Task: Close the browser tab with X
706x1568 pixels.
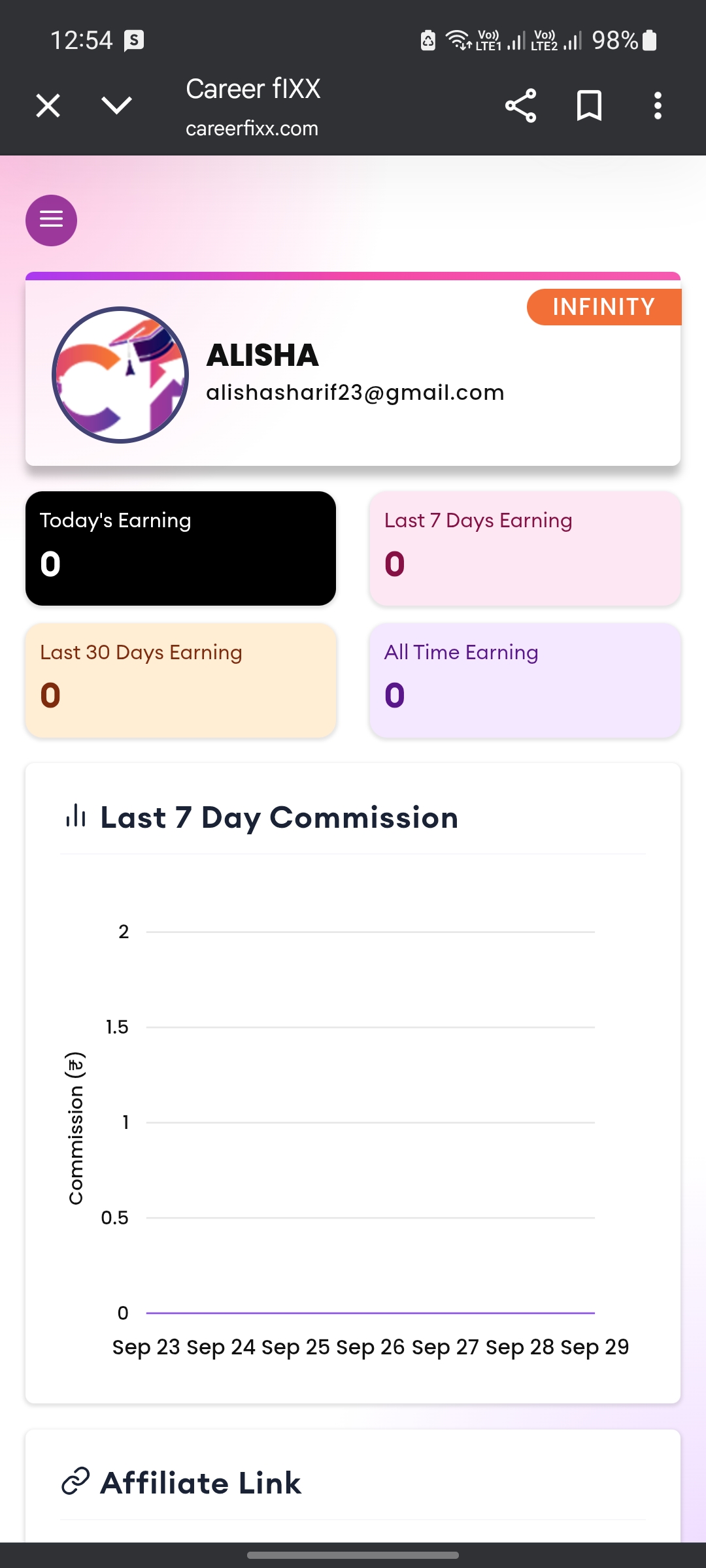Action: [x=48, y=106]
